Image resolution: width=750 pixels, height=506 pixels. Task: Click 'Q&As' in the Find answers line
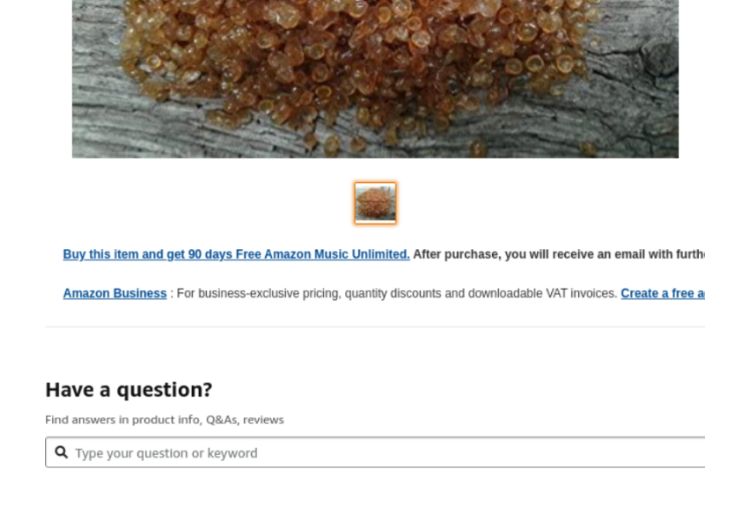222,419
